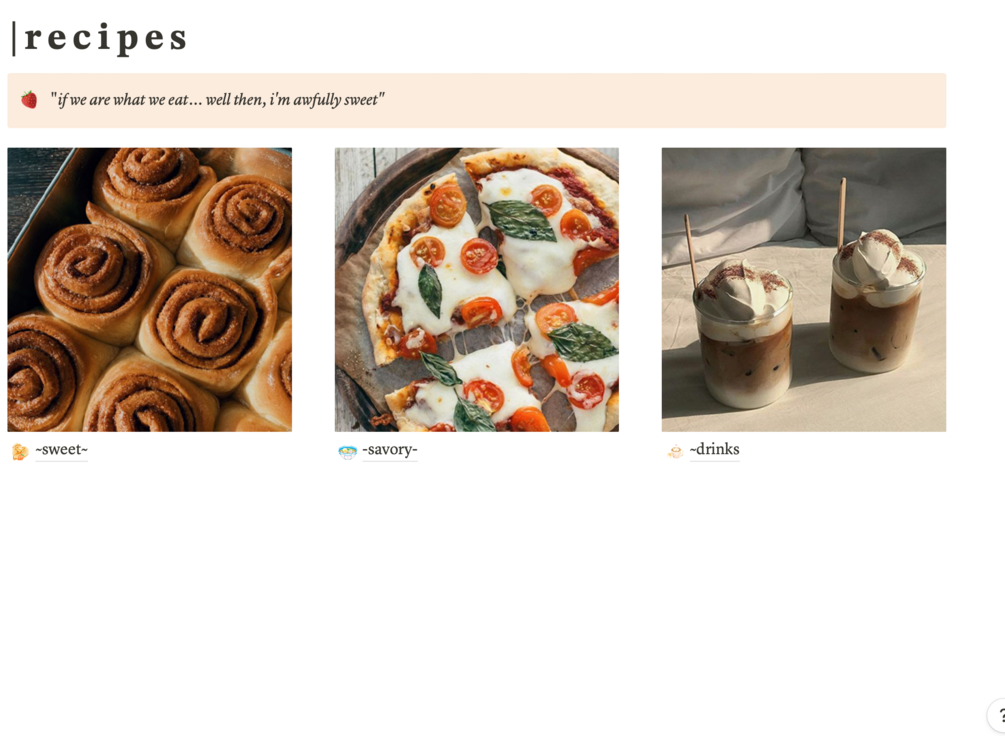The image size is (1005, 736).
Task: Select the iced coffee drinks image
Action: [804, 290]
